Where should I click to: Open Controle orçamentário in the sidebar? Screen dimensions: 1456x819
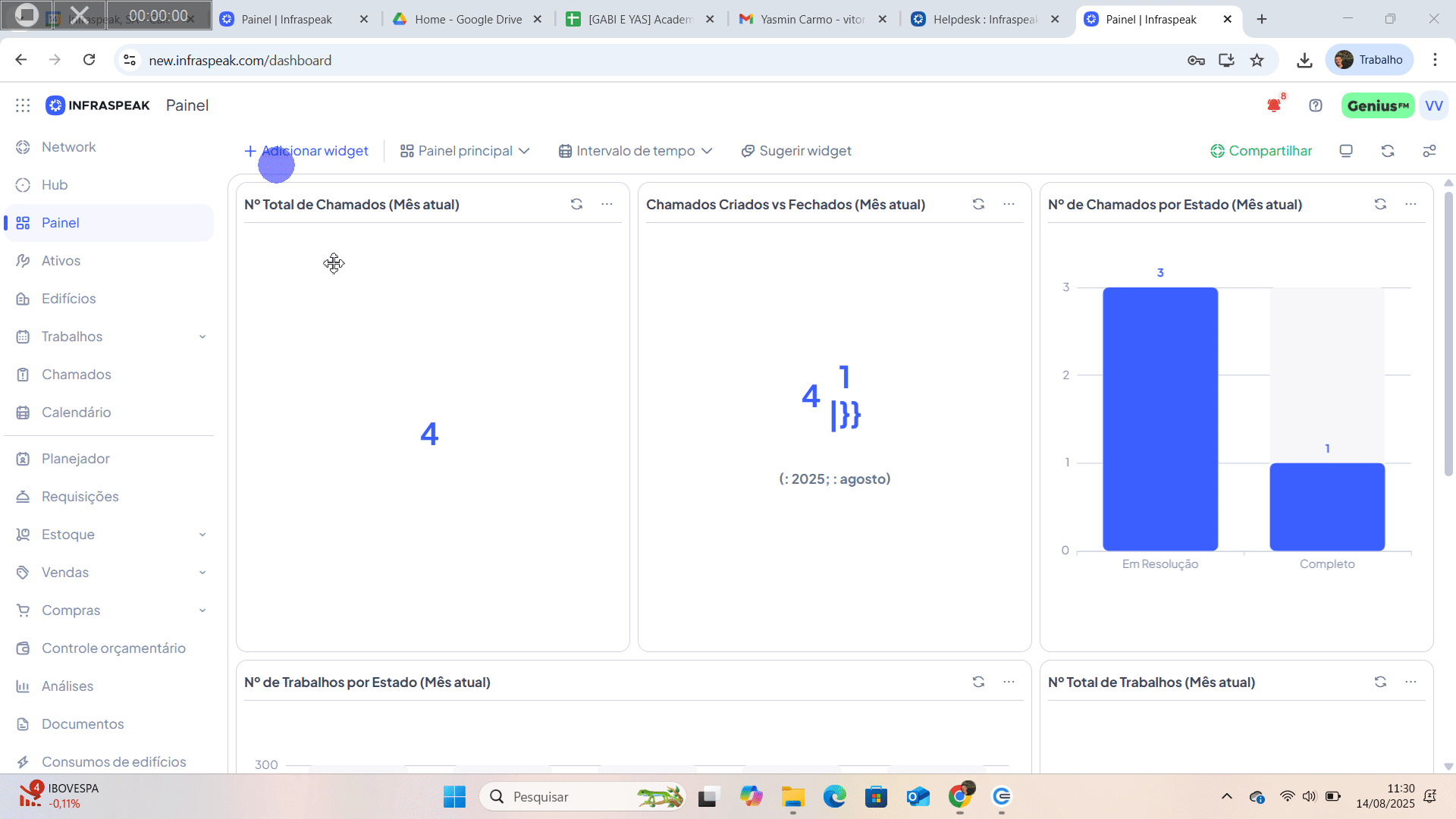click(109, 648)
